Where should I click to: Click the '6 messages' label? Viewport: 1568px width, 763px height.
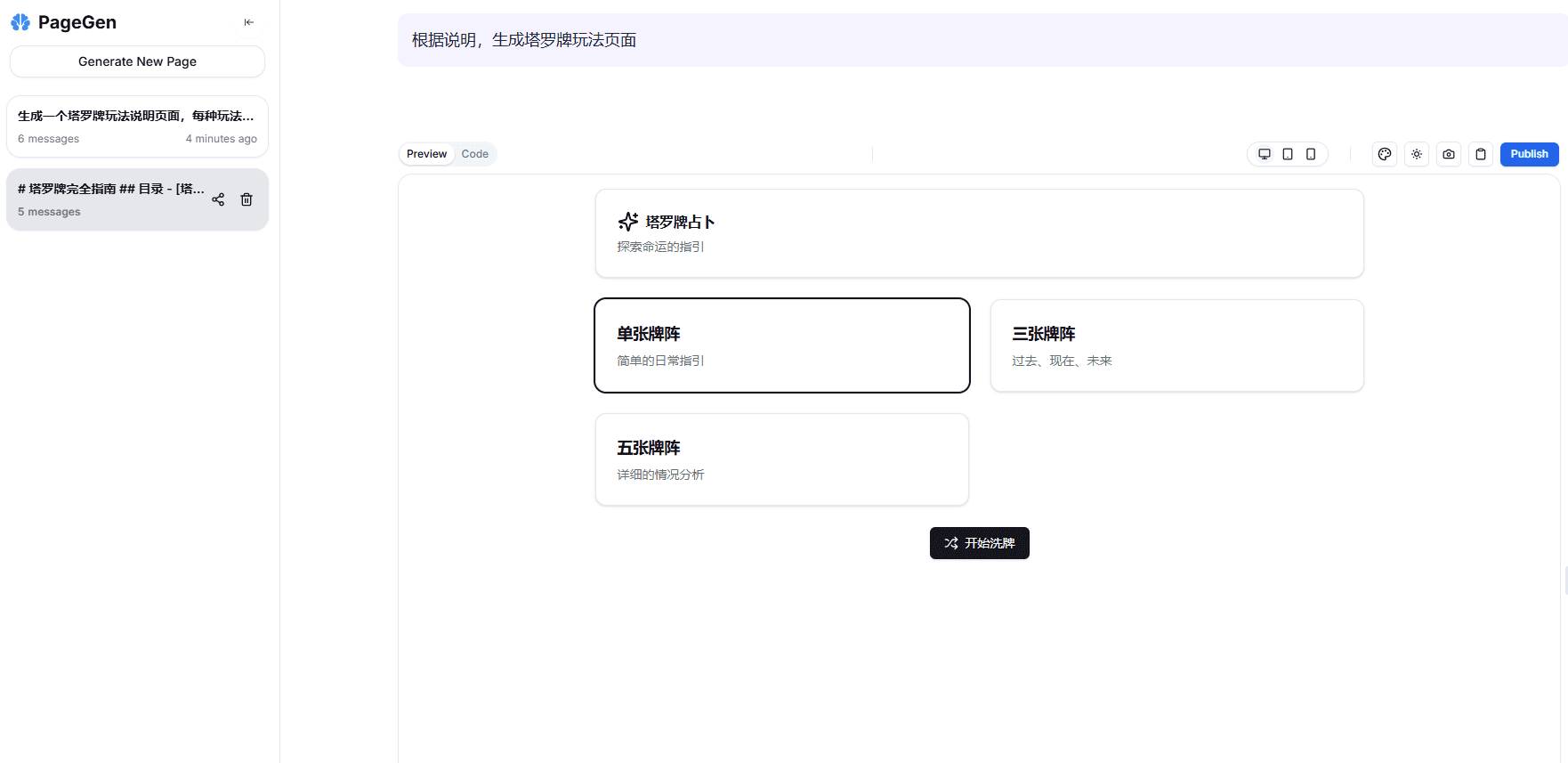point(48,139)
